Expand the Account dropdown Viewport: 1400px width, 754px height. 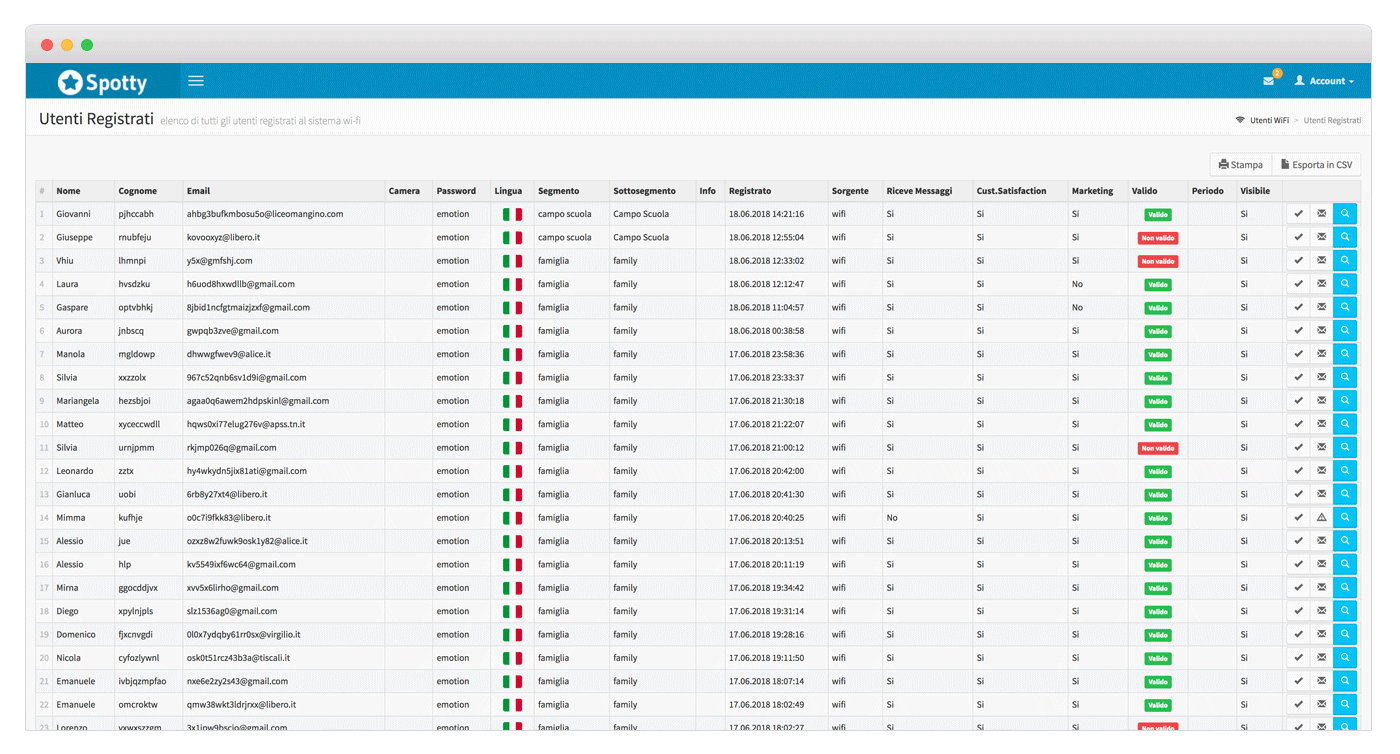1325,81
